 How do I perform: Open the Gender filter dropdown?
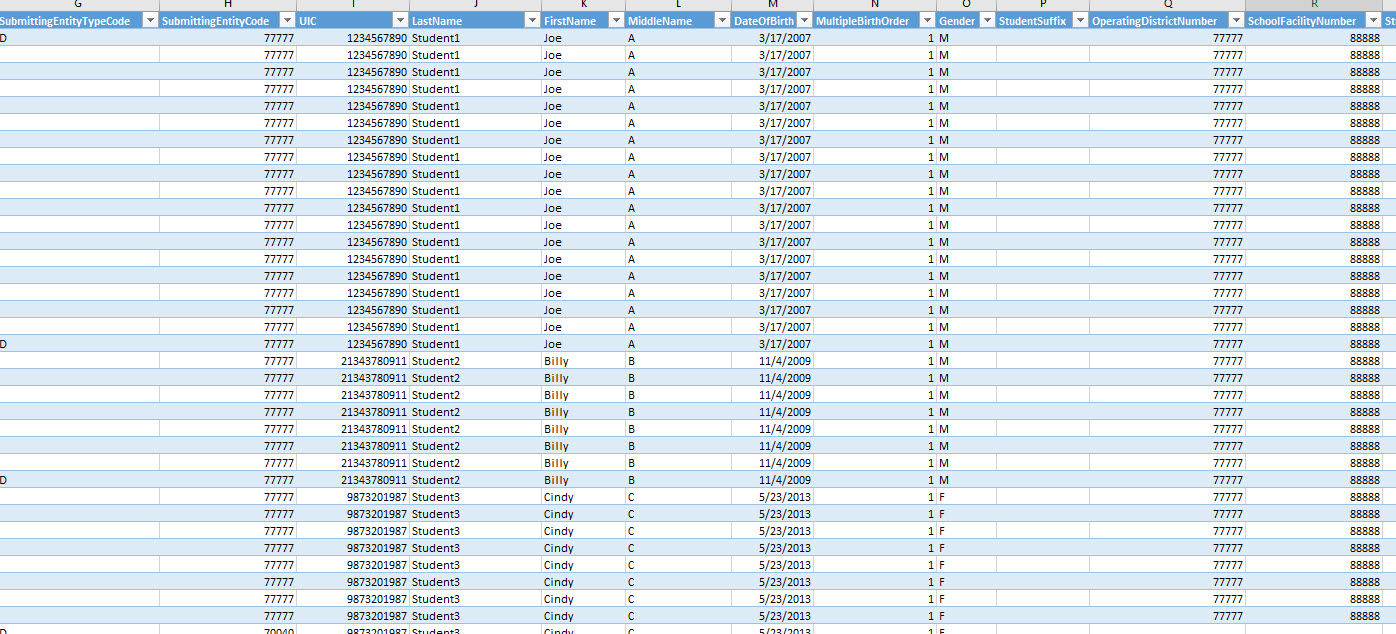click(987, 21)
